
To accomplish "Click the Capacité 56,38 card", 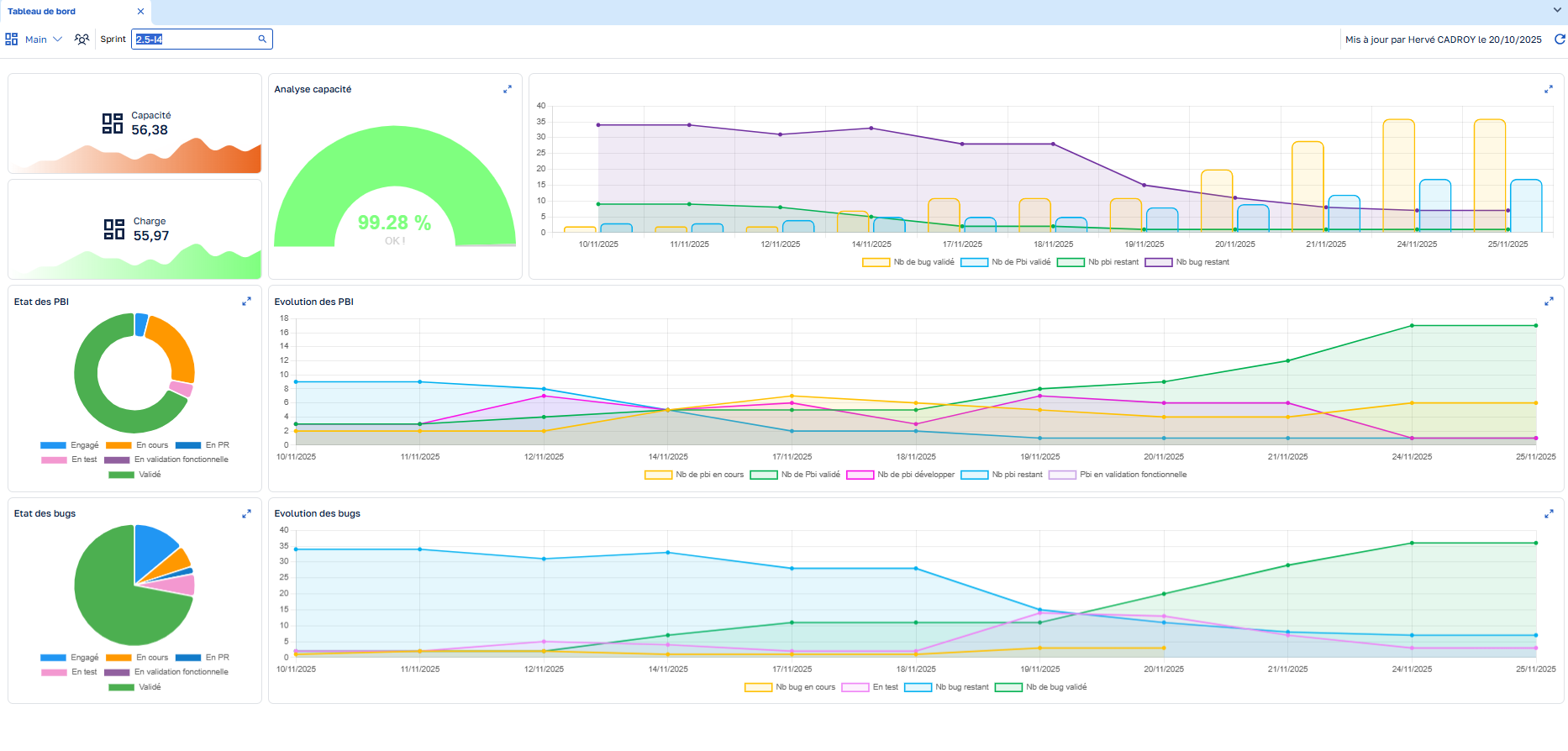I will point(134,123).
